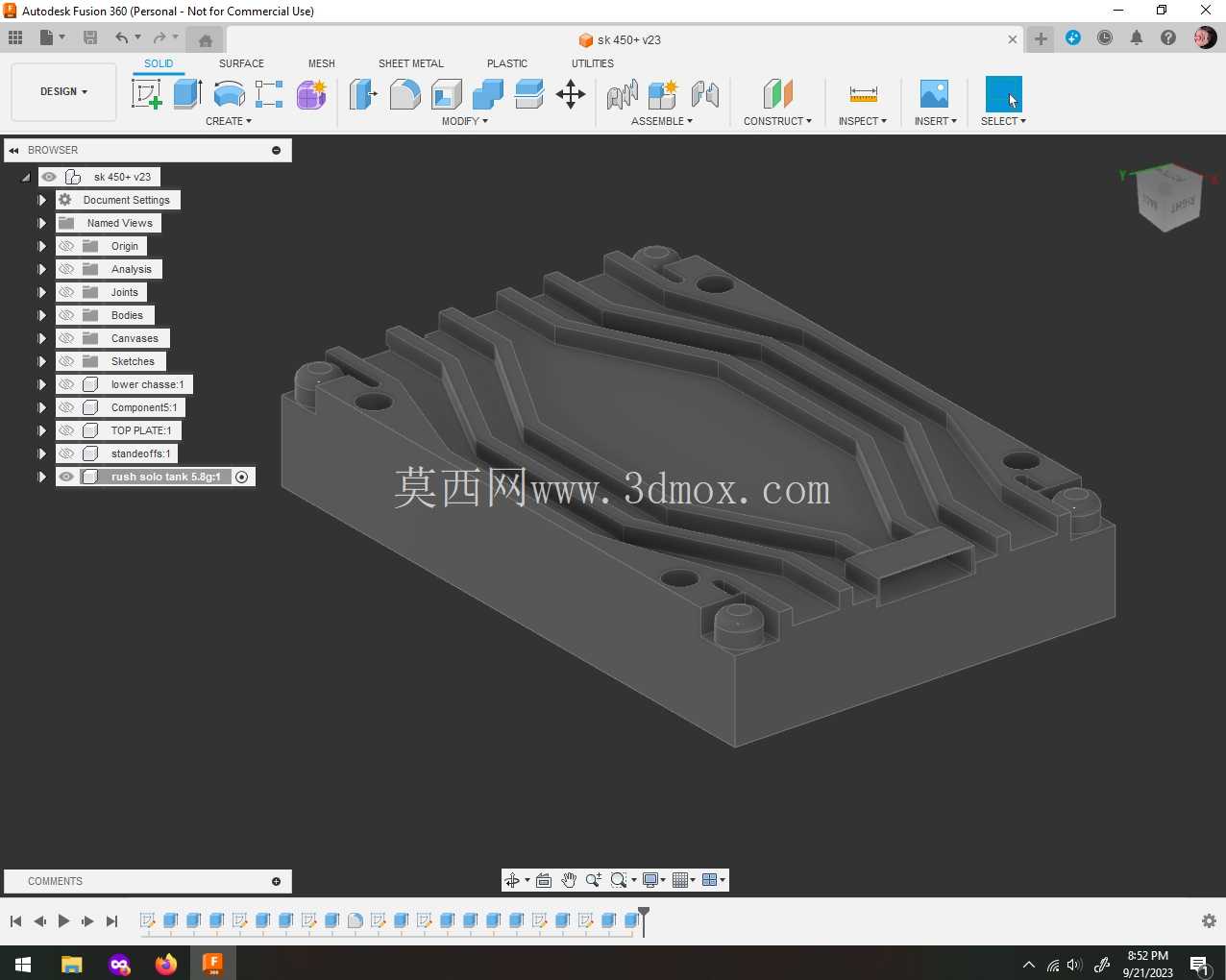This screenshot has width=1226, height=980.
Task: Switch to the SURFACE tab
Action: [241, 63]
